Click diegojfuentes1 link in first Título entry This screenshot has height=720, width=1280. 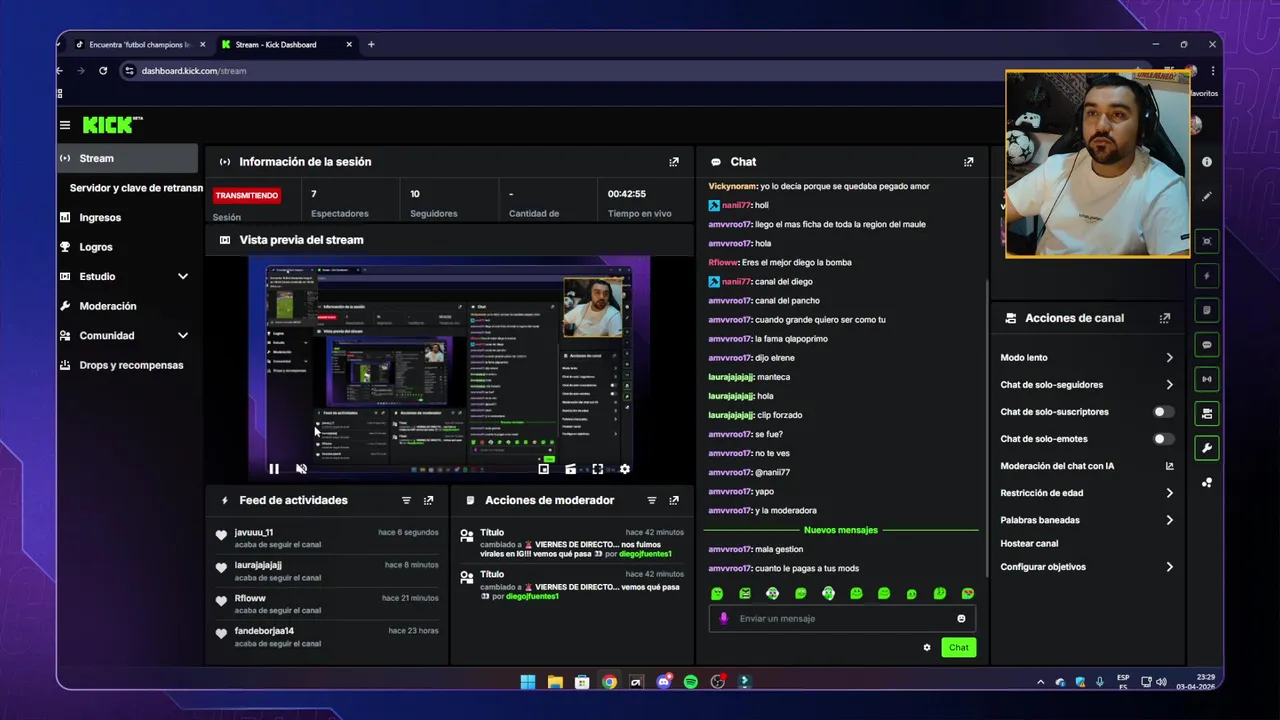pyautogui.click(x=645, y=554)
